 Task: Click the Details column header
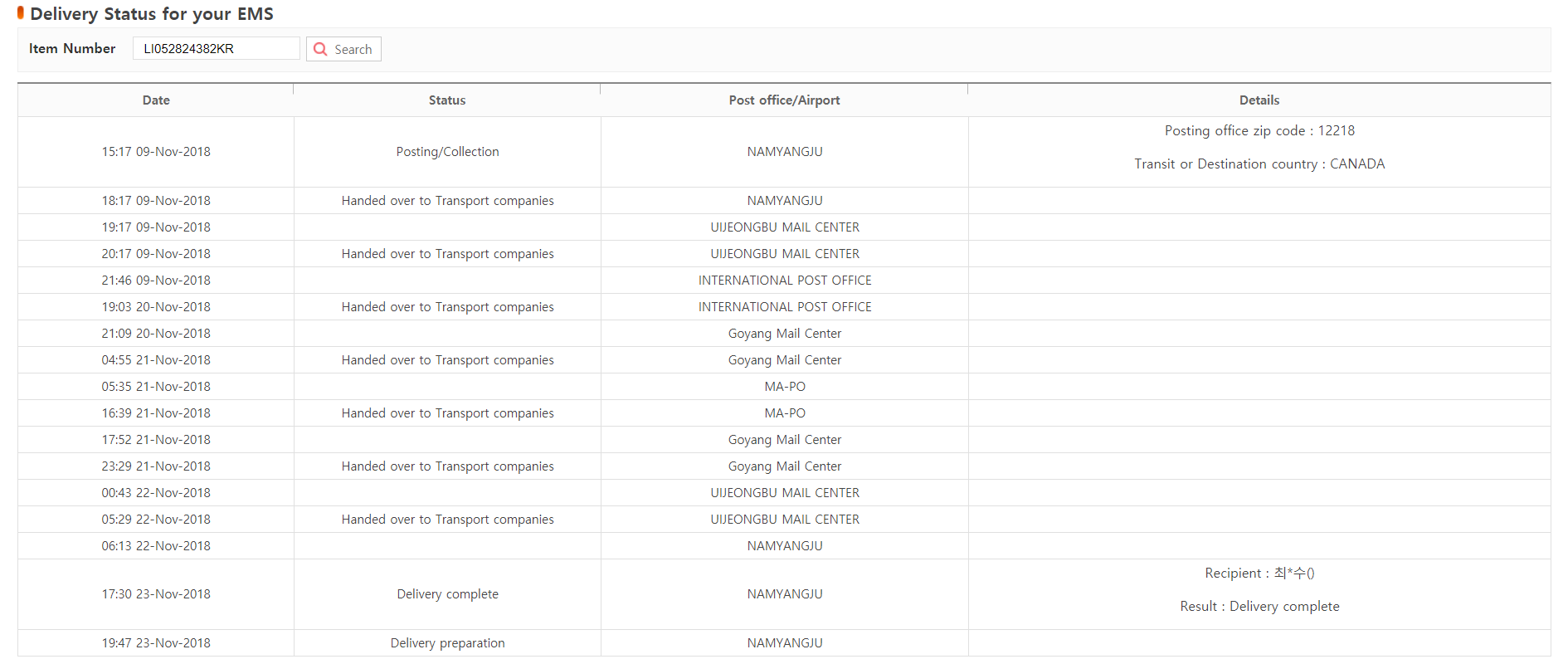(x=1259, y=100)
